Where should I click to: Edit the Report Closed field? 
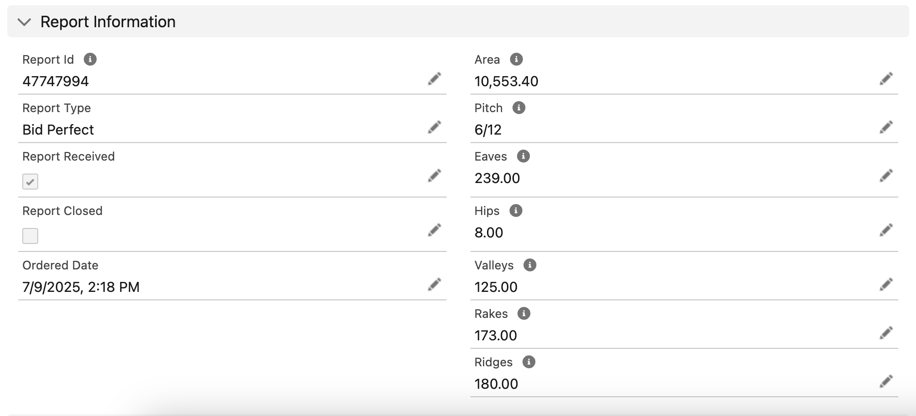pos(434,230)
